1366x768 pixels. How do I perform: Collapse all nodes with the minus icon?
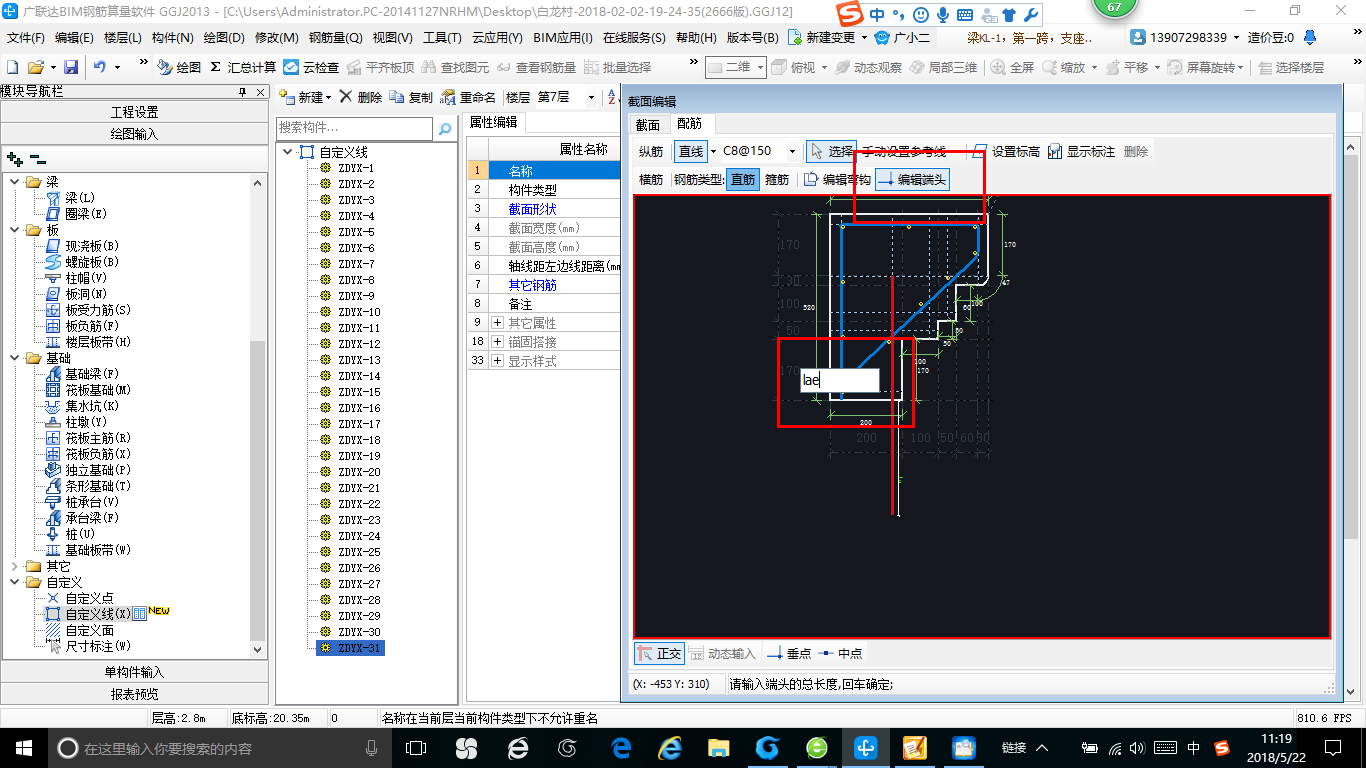[x=38, y=159]
